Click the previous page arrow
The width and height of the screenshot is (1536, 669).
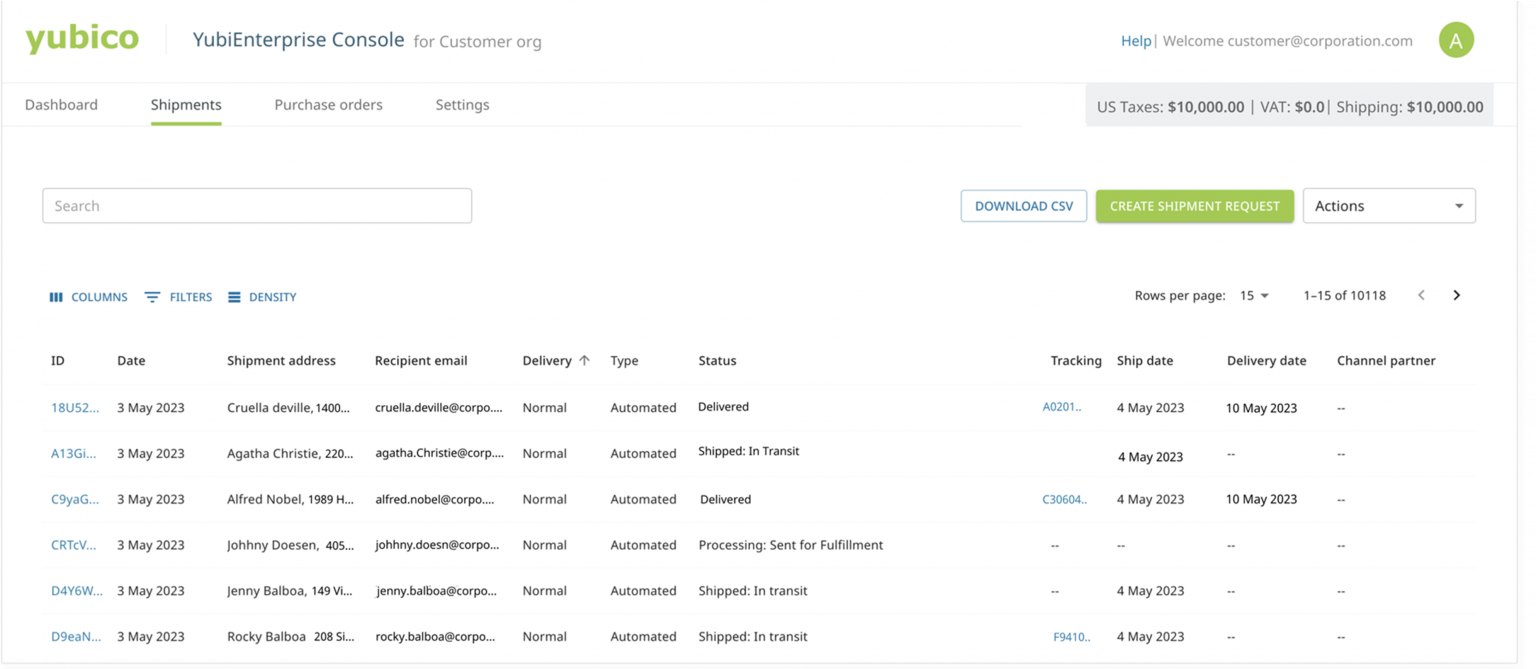[1421, 295]
